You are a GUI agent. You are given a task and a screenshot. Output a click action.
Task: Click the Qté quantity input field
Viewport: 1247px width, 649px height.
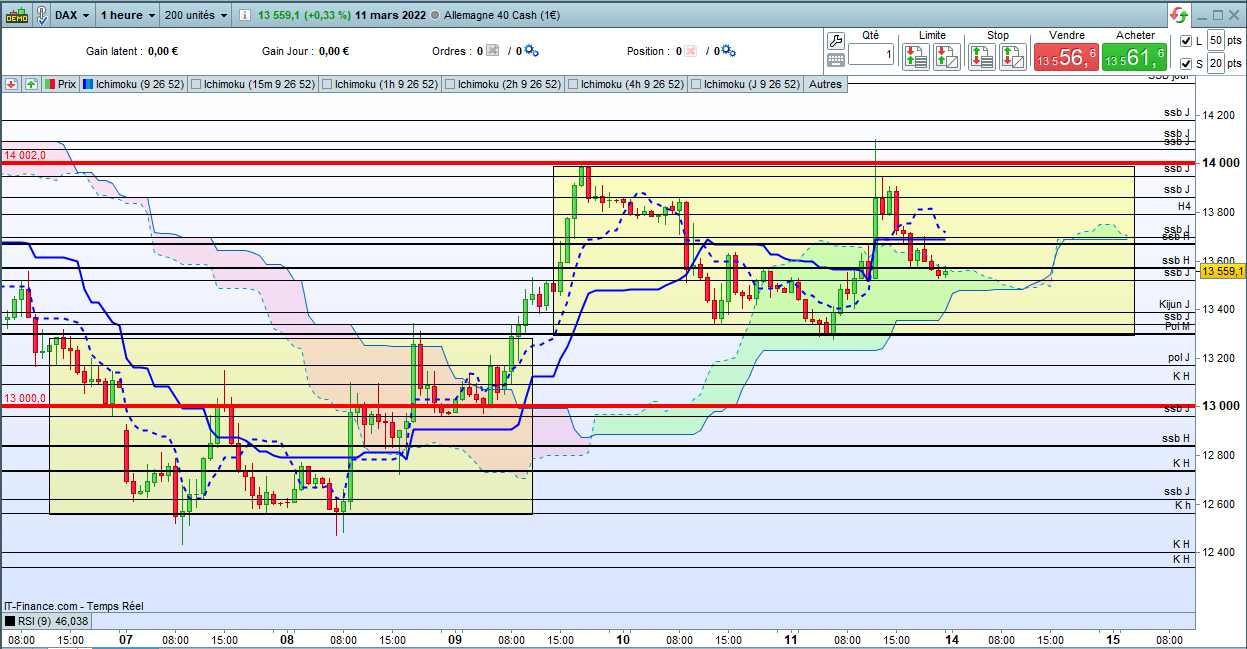[871, 55]
